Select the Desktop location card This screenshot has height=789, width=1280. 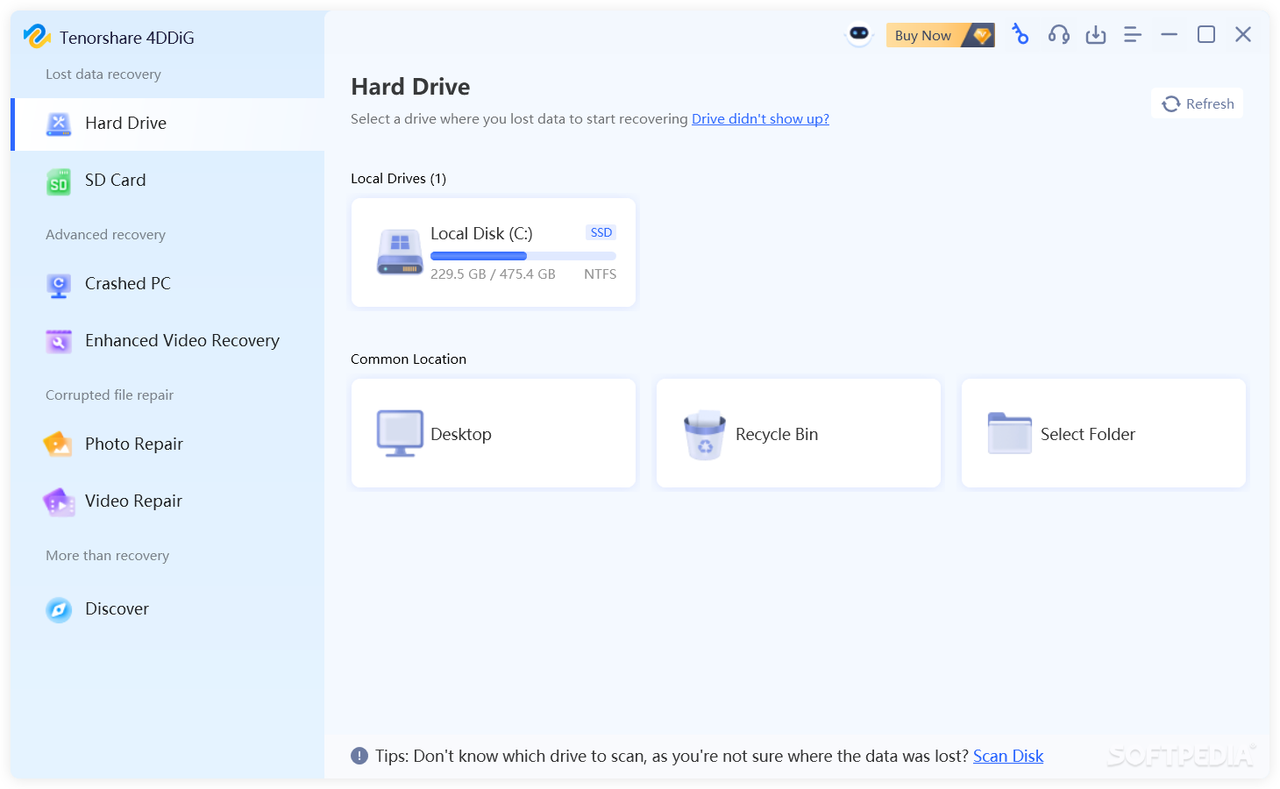493,433
